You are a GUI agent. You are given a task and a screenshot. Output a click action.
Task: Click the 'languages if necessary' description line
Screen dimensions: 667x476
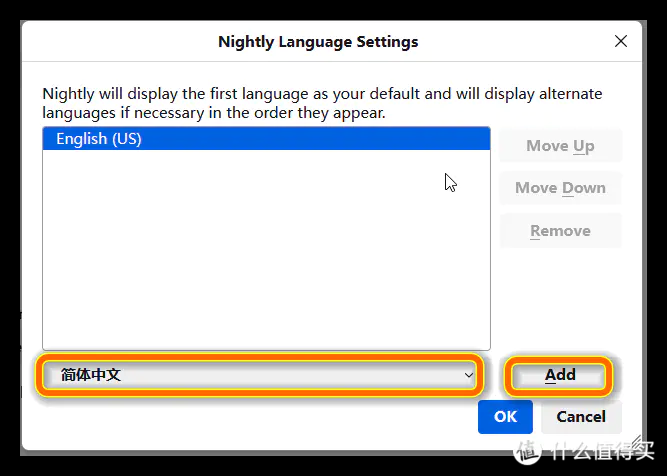coord(214,113)
